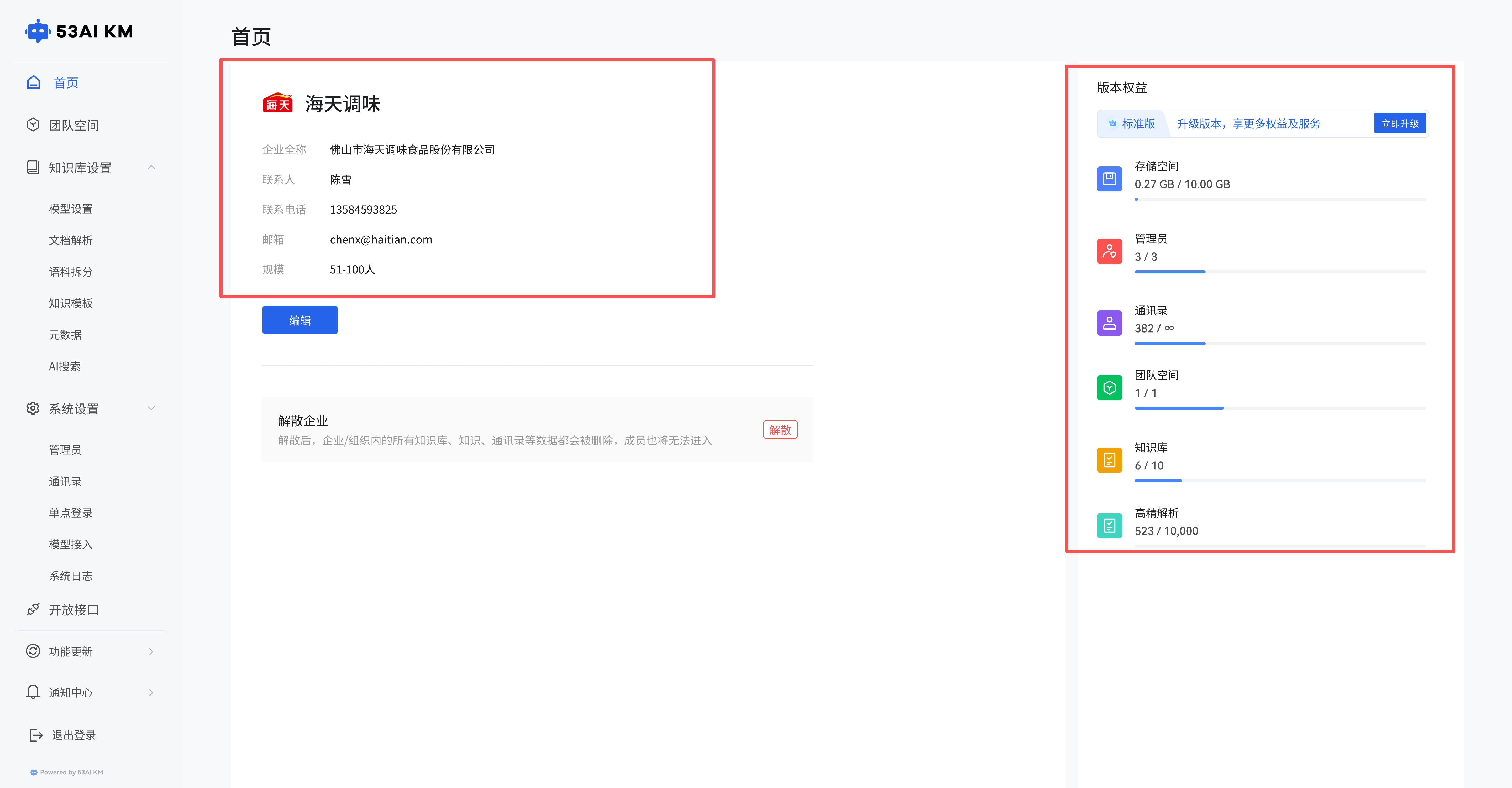The width and height of the screenshot is (1512, 788).
Task: Click the purple contacts quota icon
Action: pyautogui.click(x=1109, y=323)
